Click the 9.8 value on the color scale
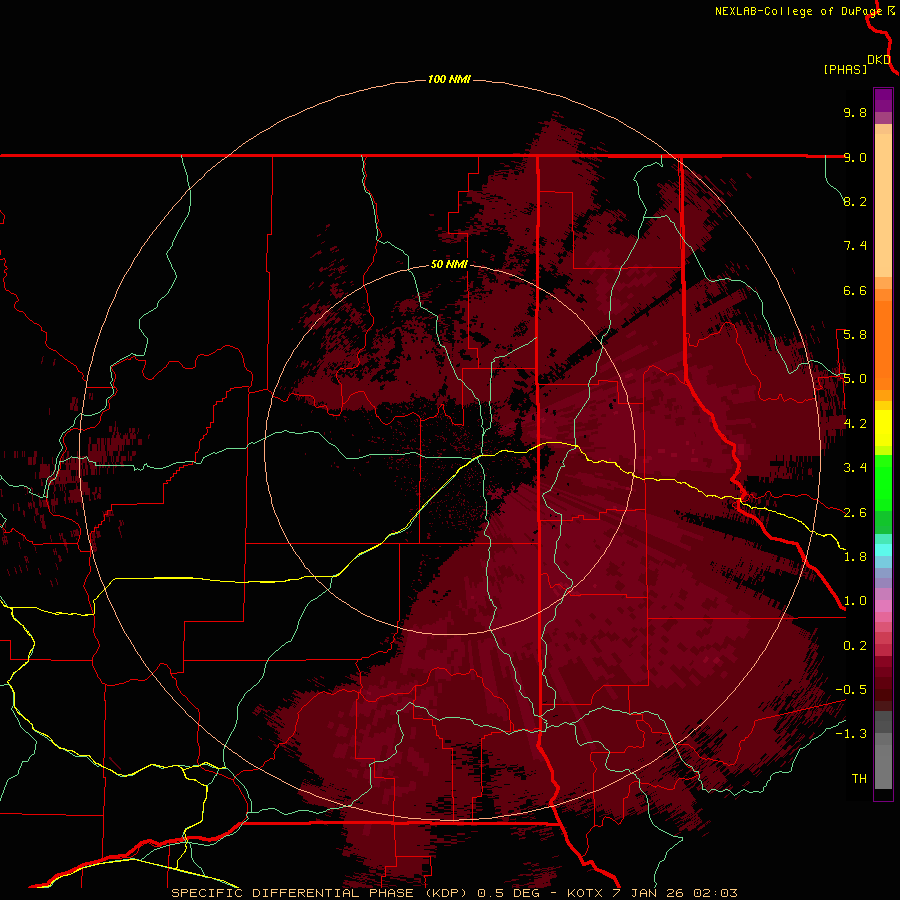900x900 pixels. [855, 112]
